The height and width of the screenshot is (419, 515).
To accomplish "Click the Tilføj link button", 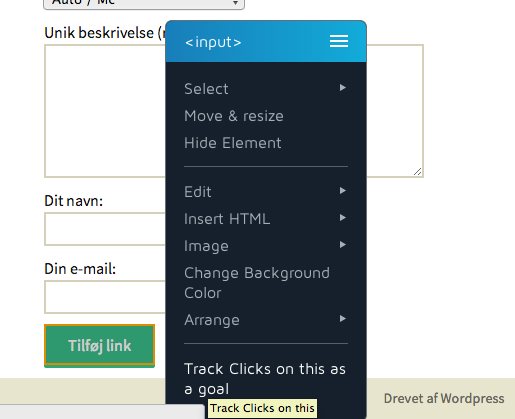I will (99, 345).
